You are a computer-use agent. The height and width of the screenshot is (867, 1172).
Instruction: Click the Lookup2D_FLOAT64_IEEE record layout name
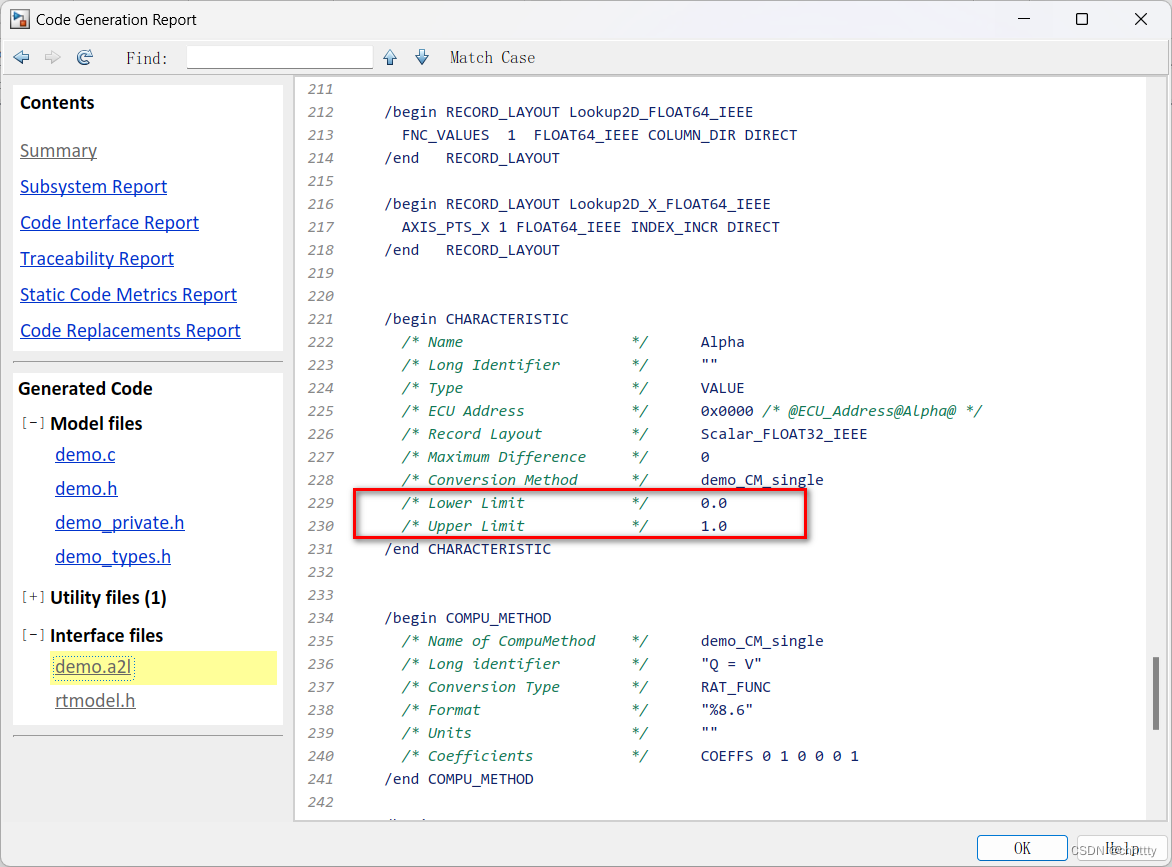pos(661,112)
